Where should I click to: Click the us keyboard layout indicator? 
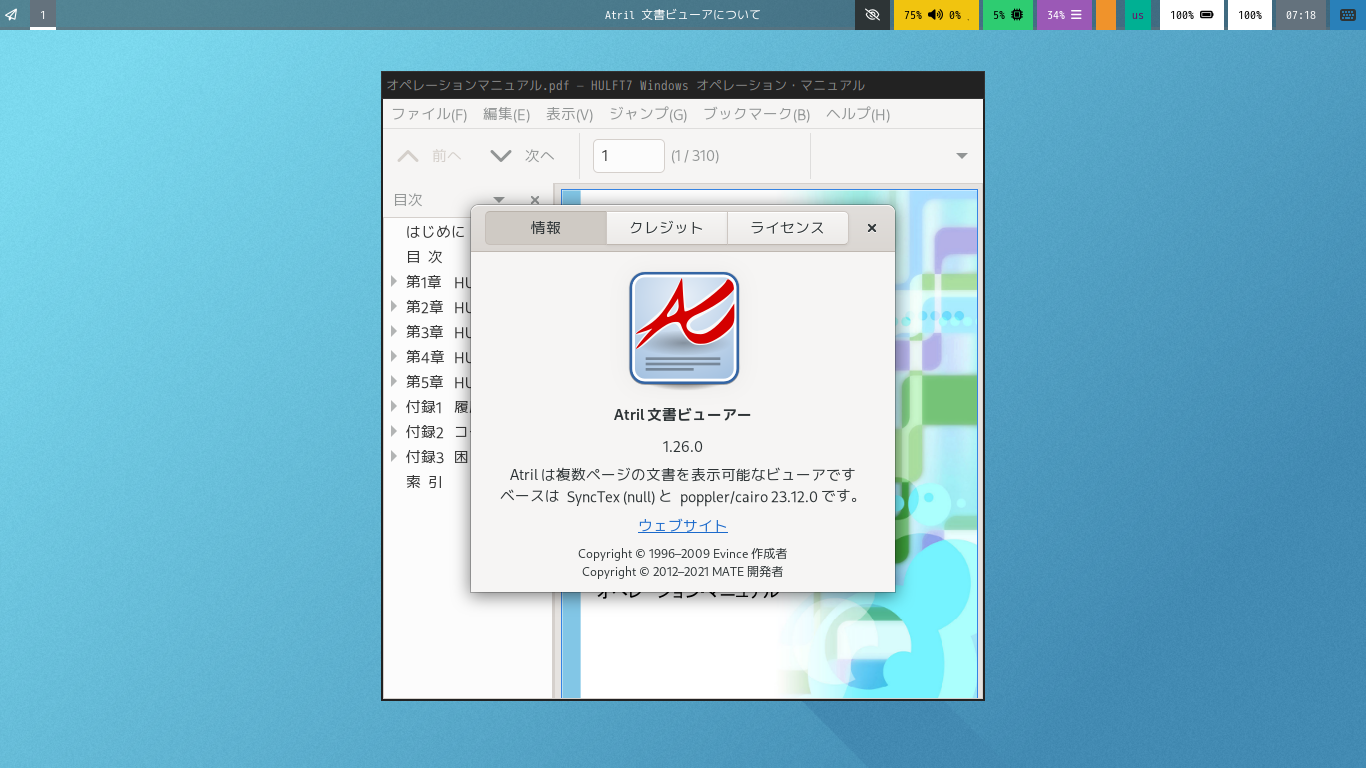click(1138, 15)
